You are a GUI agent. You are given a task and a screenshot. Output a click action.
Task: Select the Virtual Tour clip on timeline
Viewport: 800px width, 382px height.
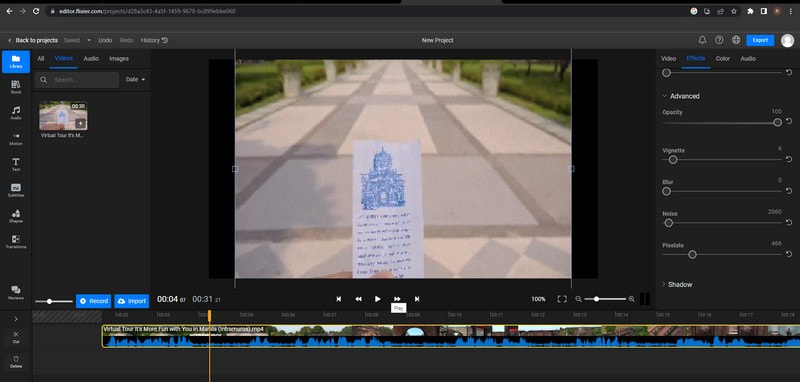pos(451,337)
